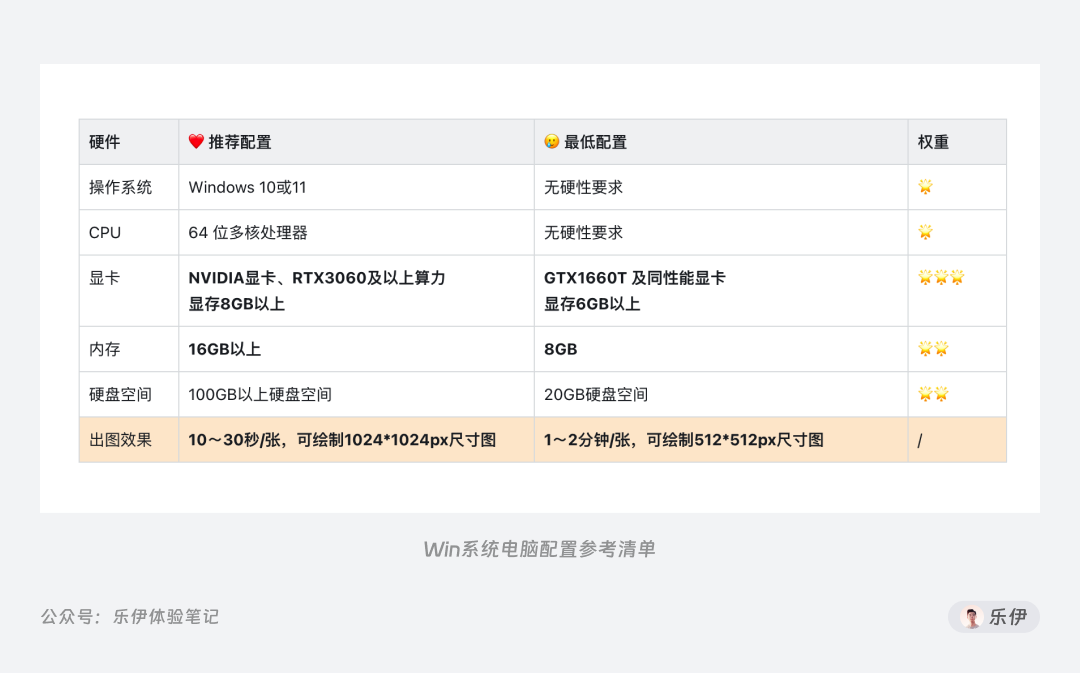The image size is (1080, 673).
Task: Click the 乐伊 badge button
Action: click(993, 617)
